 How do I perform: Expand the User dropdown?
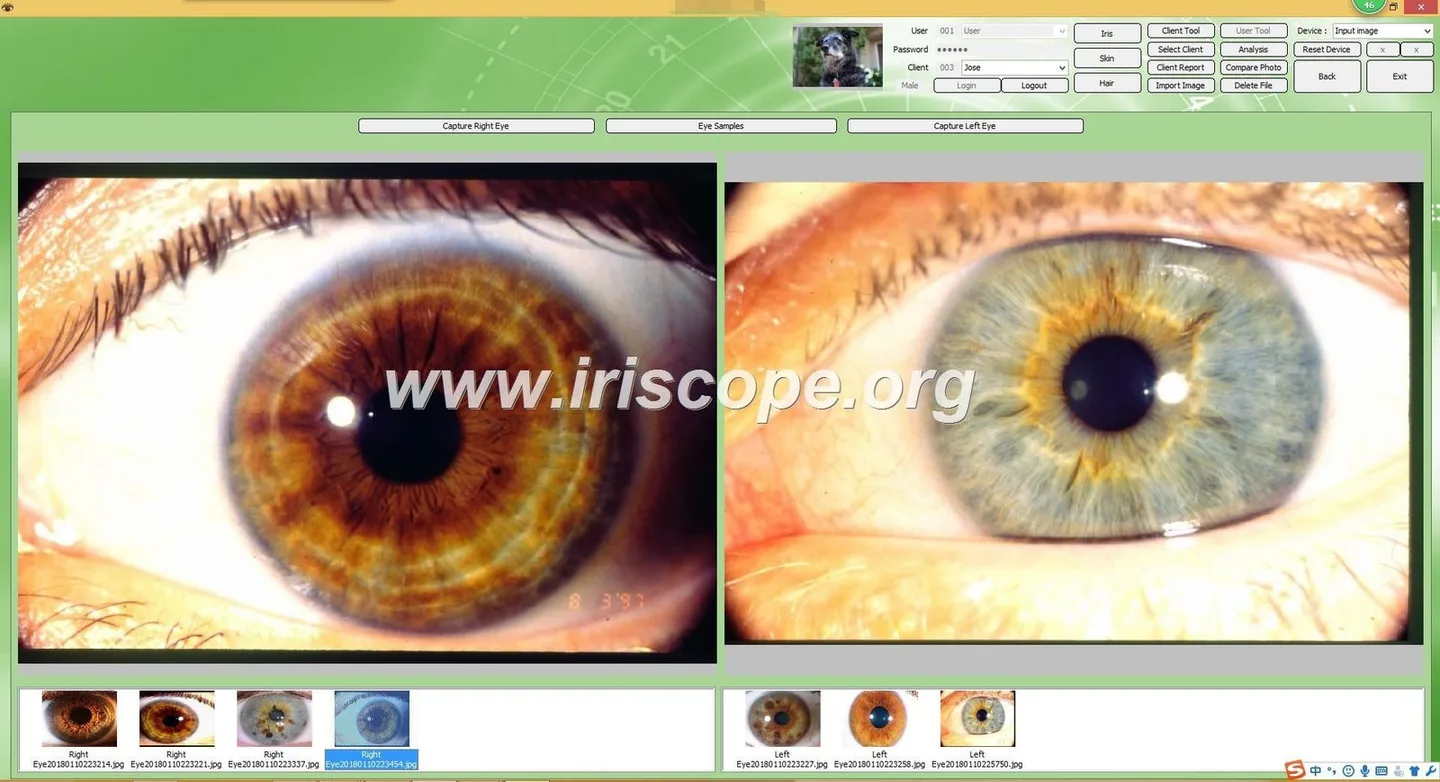1014,31
